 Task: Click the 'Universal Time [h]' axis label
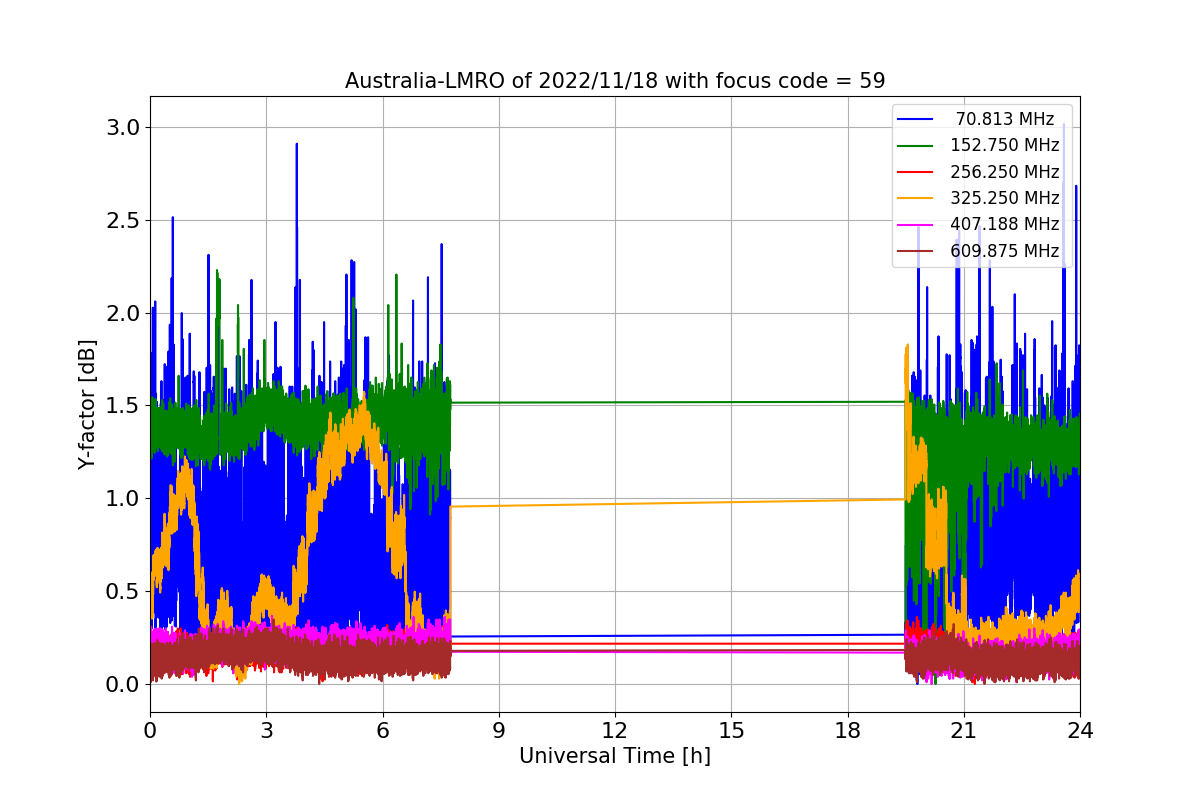[x=615, y=756]
